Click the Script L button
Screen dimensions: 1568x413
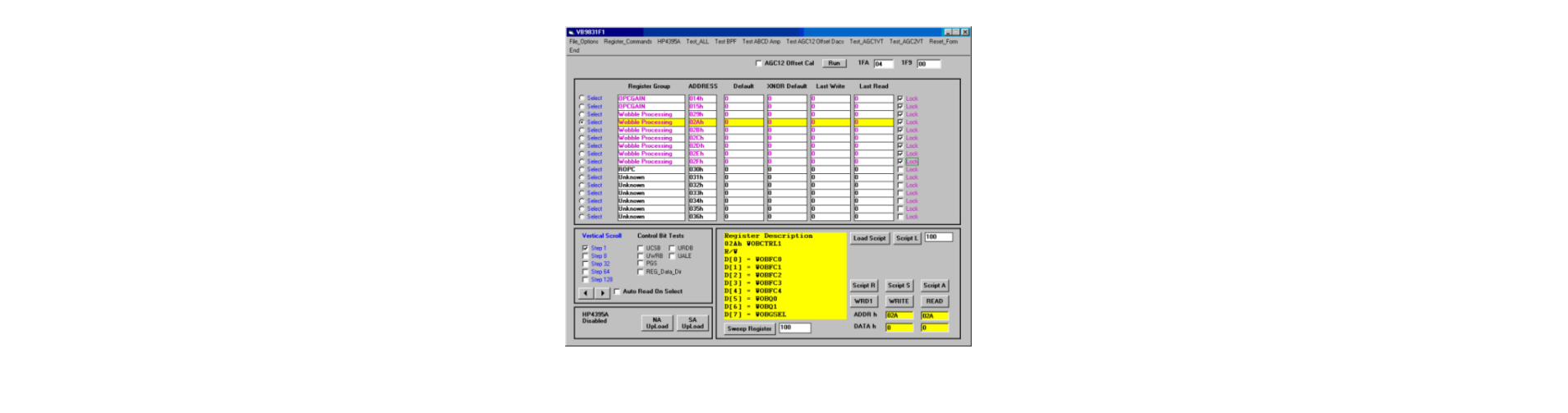[907, 238]
